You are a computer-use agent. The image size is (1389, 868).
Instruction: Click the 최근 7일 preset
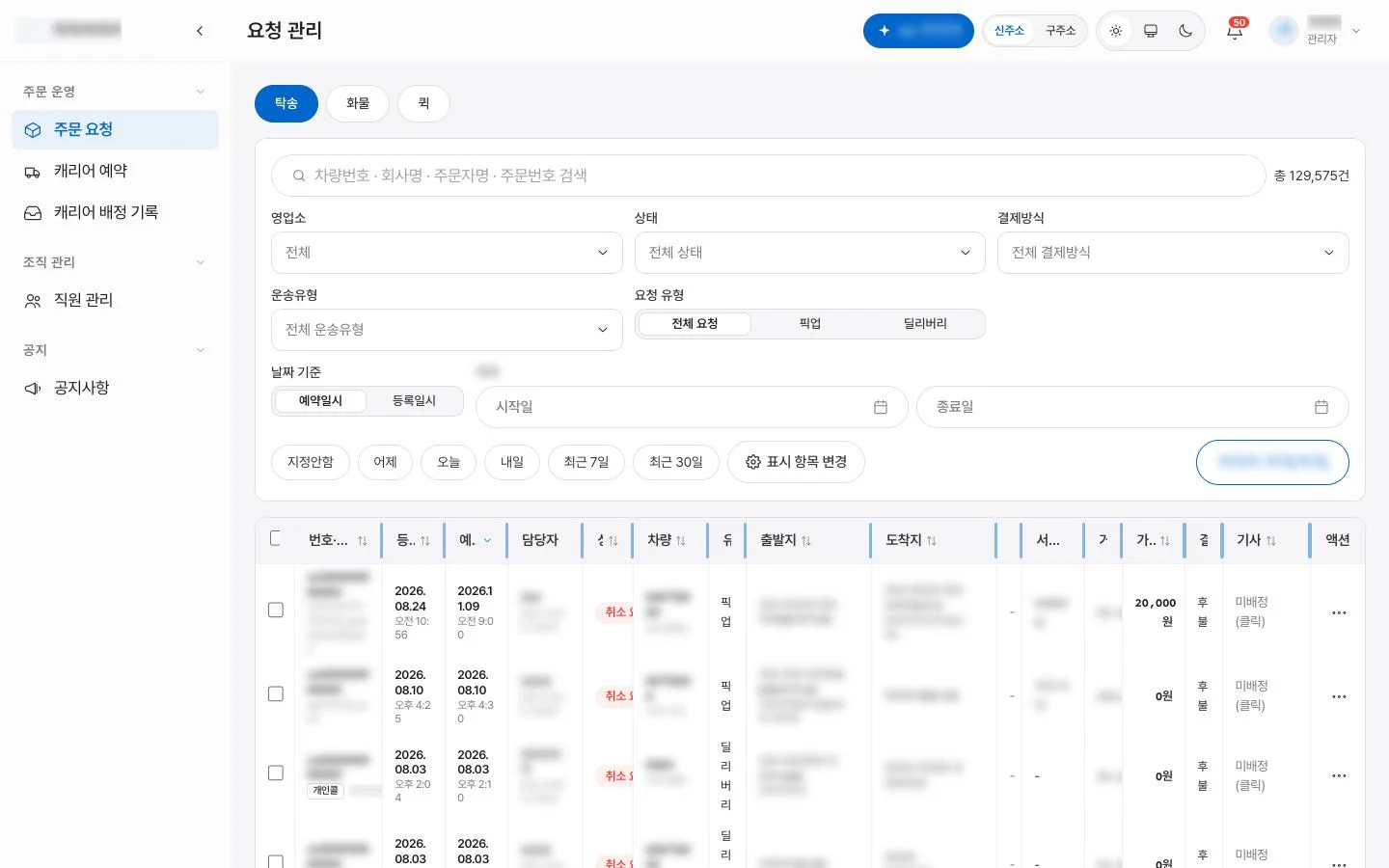click(586, 462)
